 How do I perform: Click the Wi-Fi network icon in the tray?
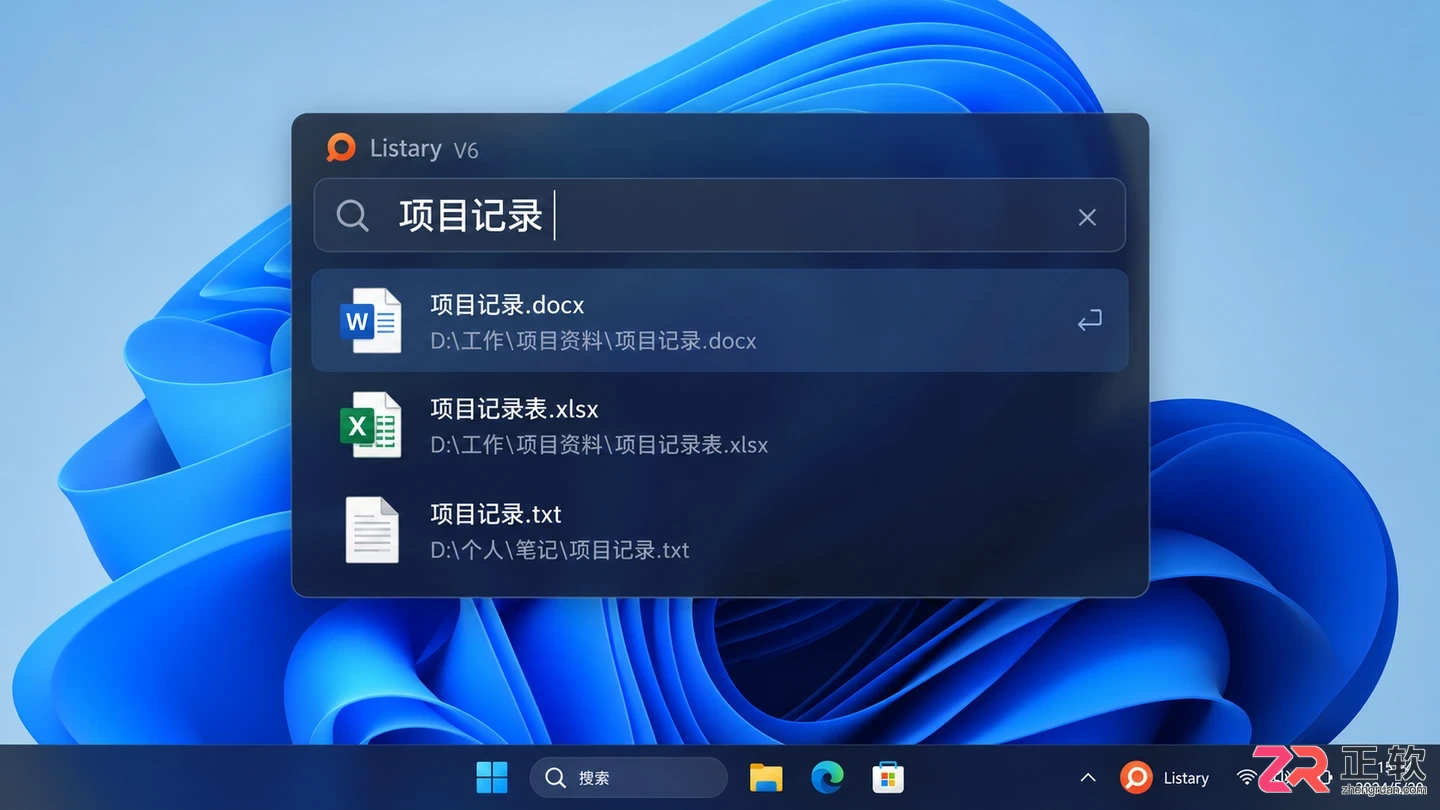[x=1246, y=778]
